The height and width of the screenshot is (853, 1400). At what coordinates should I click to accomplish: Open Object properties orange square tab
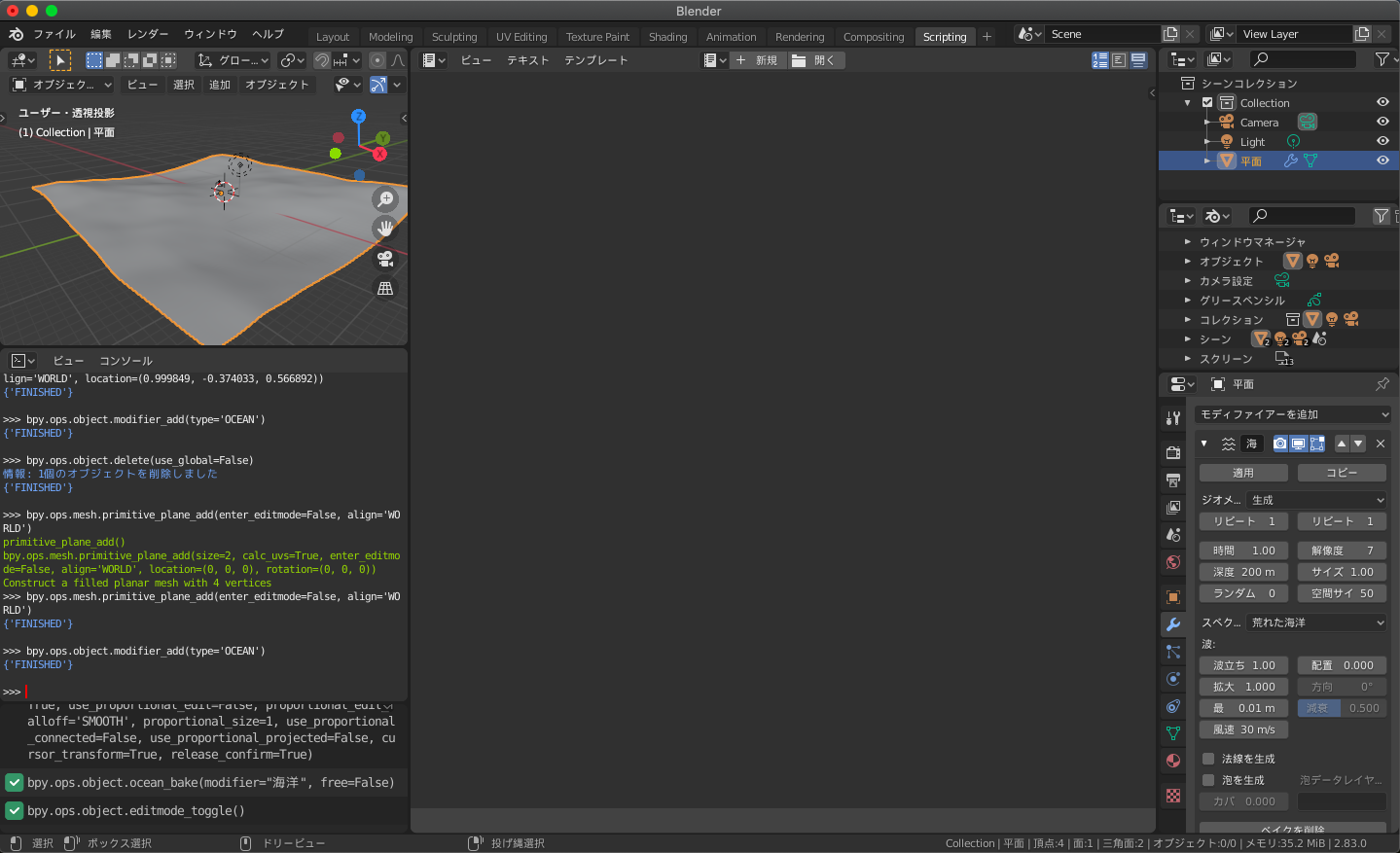[x=1173, y=597]
